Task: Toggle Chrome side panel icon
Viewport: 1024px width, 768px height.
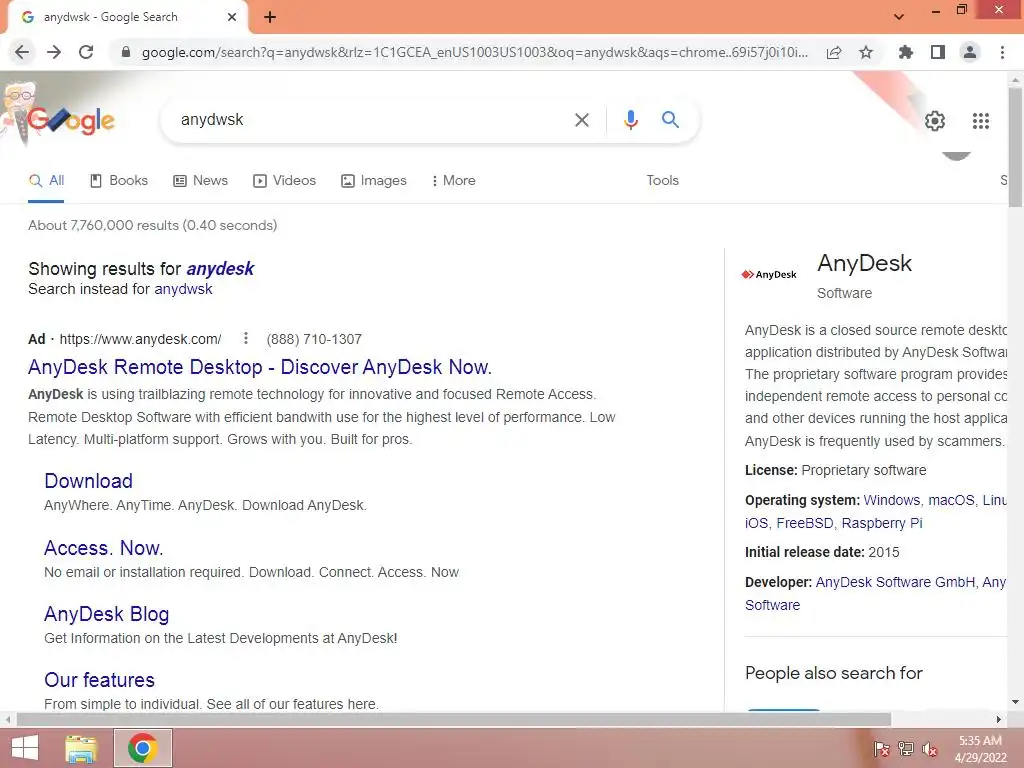Action: click(938, 52)
